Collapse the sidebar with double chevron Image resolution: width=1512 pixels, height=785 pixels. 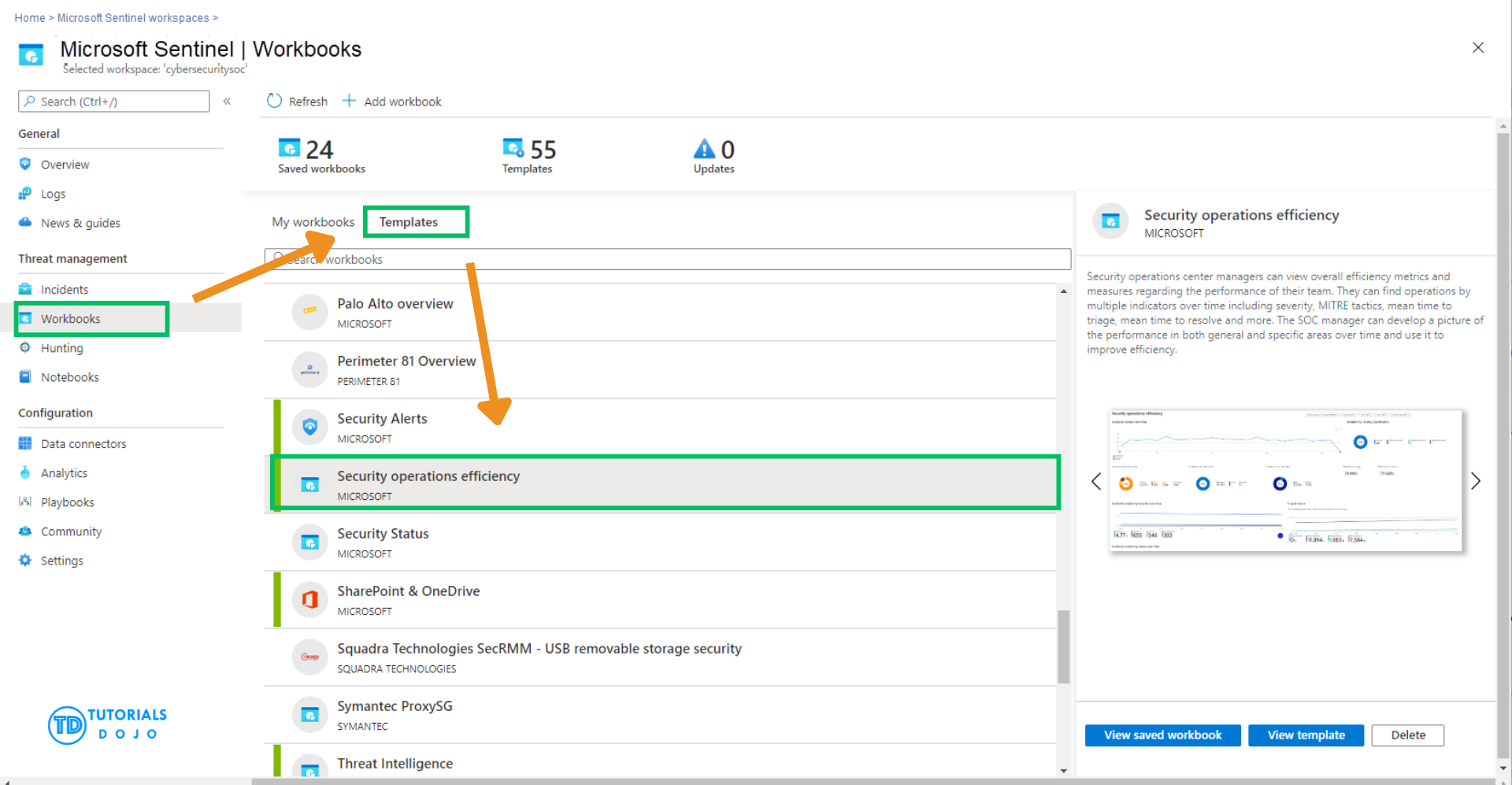227,101
